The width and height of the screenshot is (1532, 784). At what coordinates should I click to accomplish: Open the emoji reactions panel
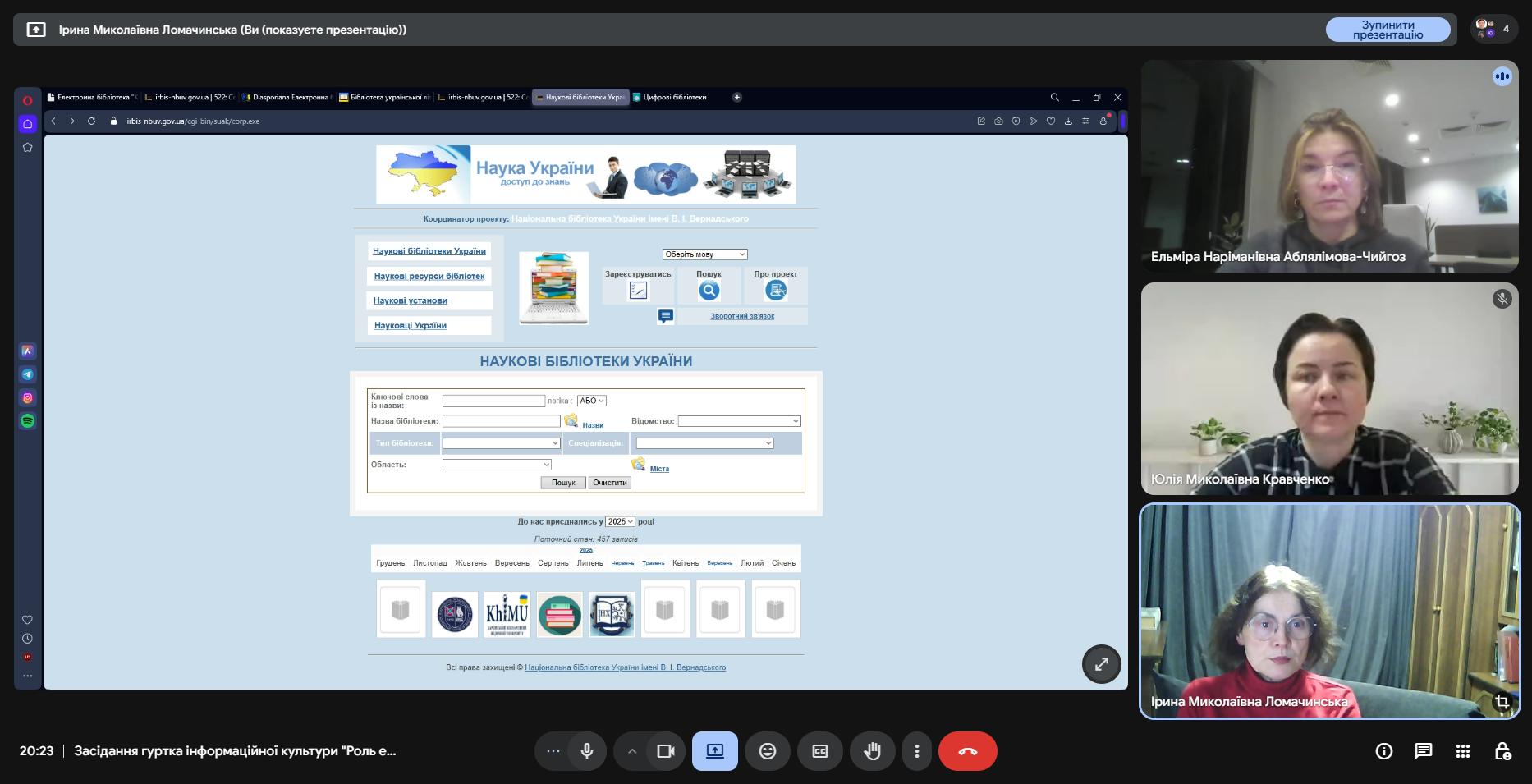click(x=767, y=751)
